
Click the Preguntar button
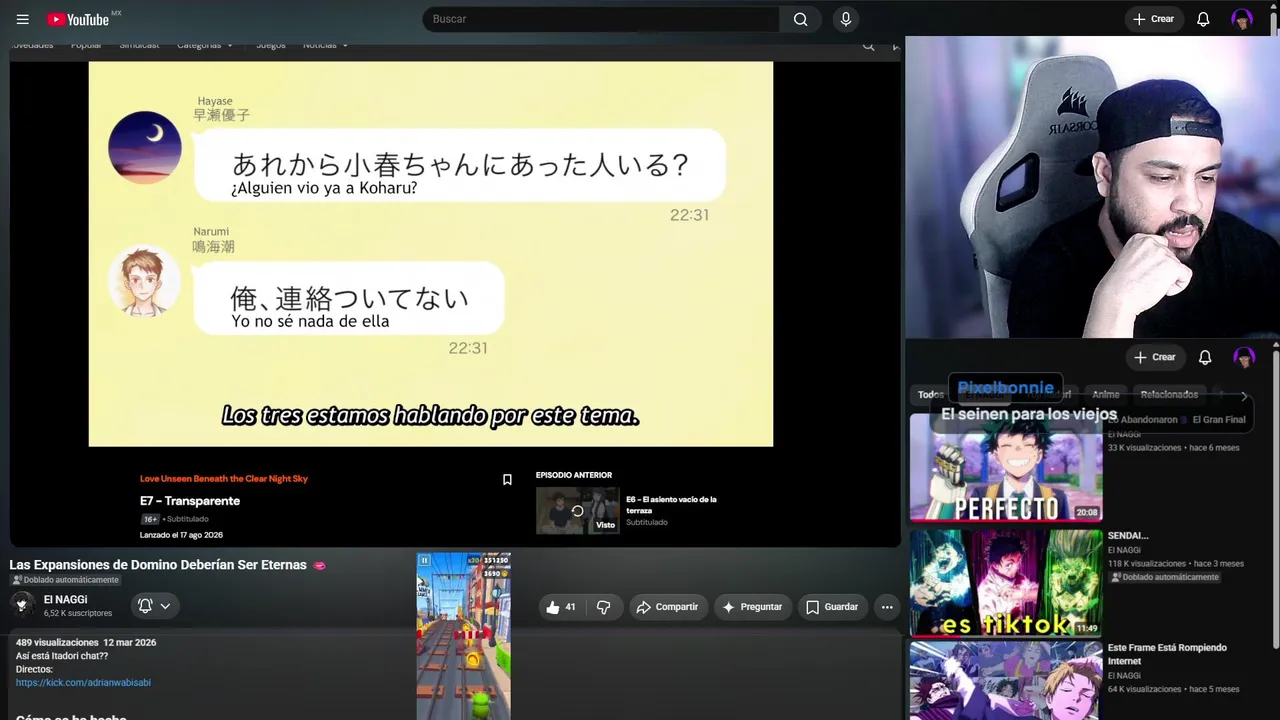tap(752, 607)
